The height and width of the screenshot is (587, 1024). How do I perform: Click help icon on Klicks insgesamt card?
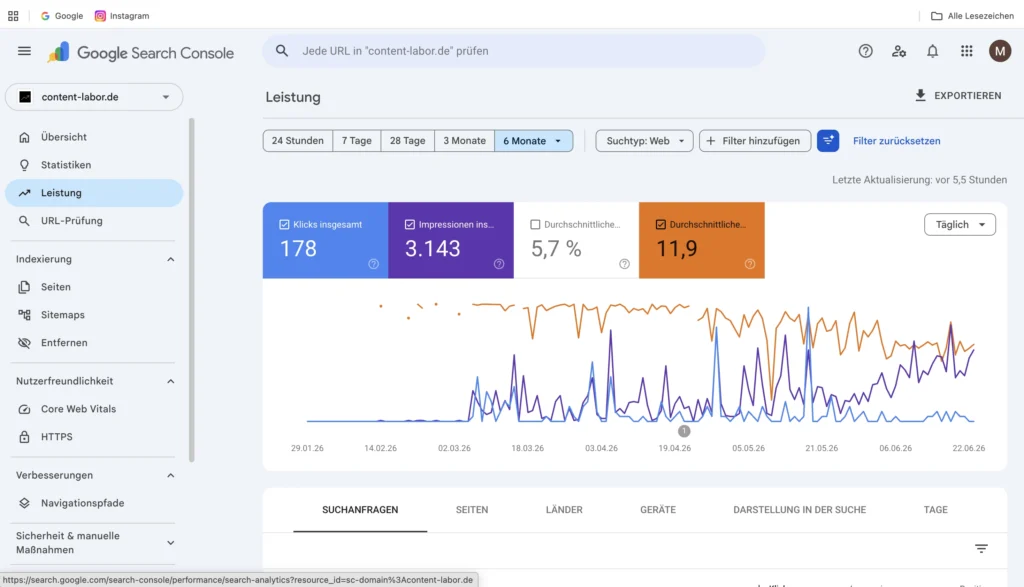(x=374, y=264)
